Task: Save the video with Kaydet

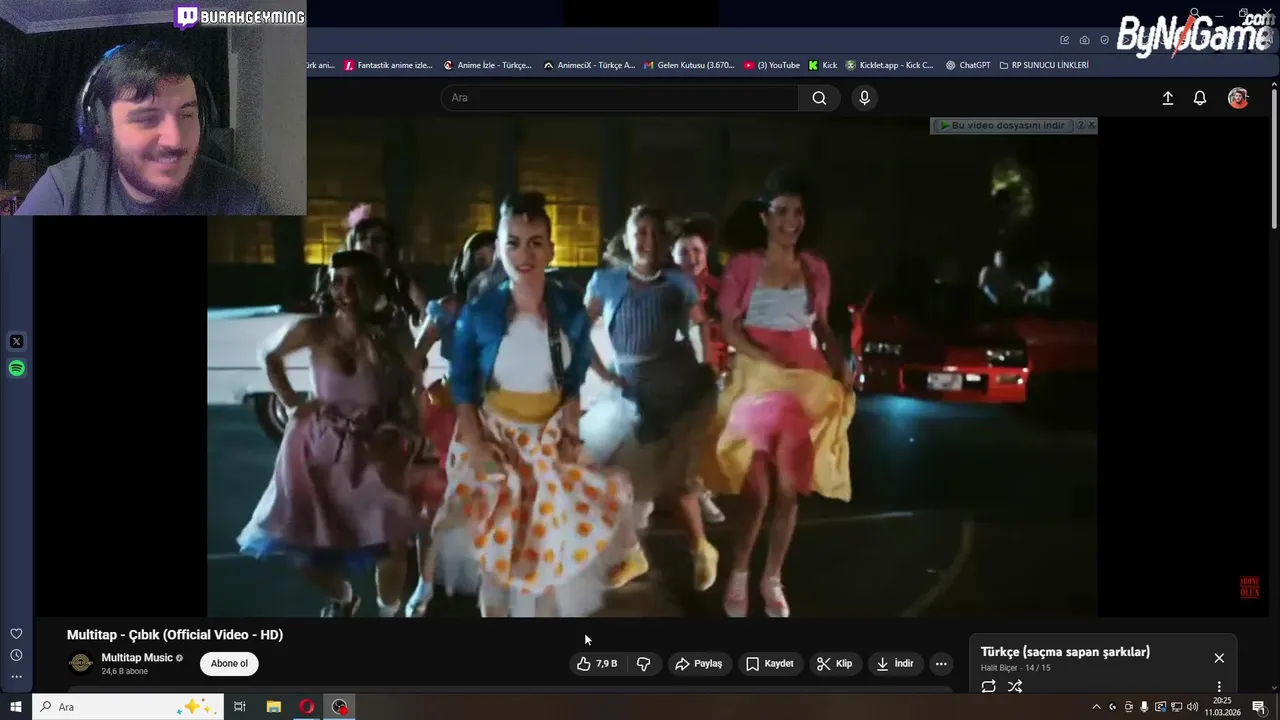Action: pyautogui.click(x=770, y=664)
